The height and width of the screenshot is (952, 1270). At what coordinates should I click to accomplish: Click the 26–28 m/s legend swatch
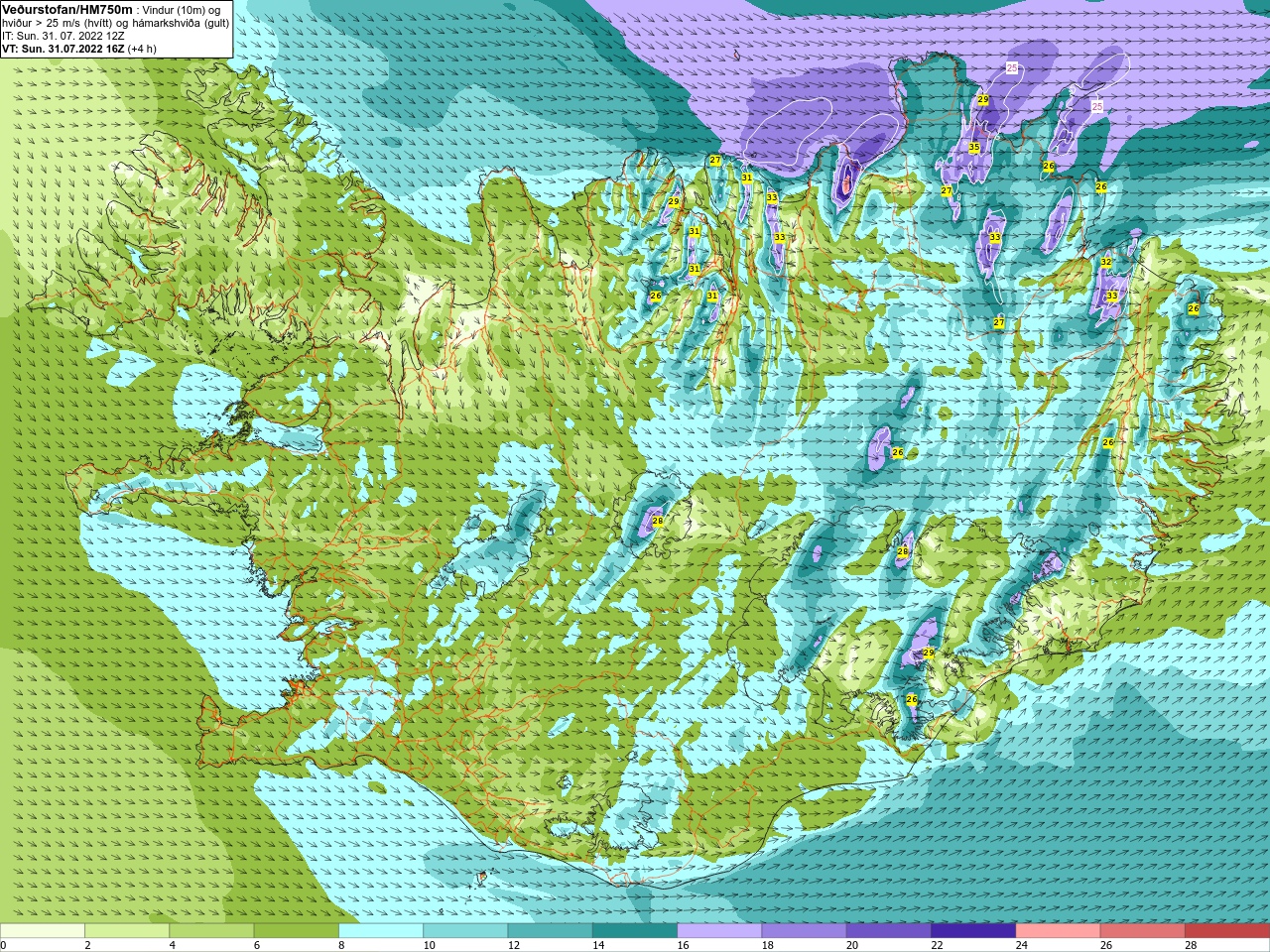tap(1143, 930)
